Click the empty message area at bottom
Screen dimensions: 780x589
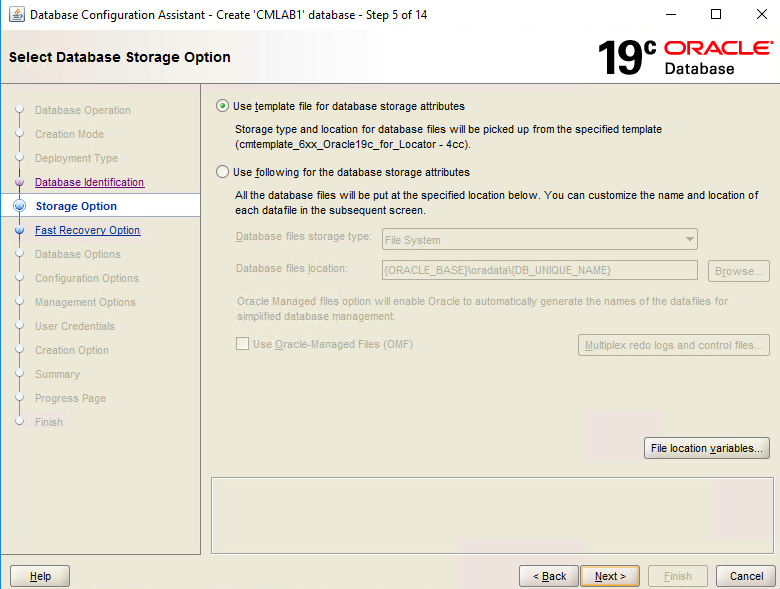492,515
